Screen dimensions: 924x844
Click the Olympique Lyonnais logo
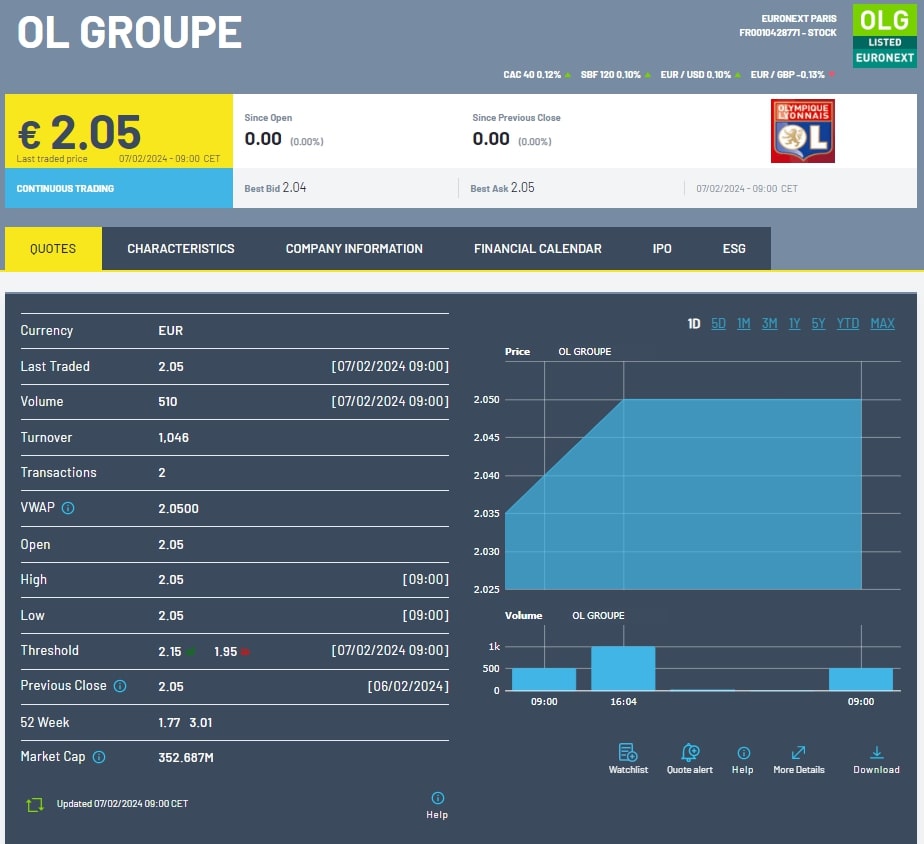[803, 131]
